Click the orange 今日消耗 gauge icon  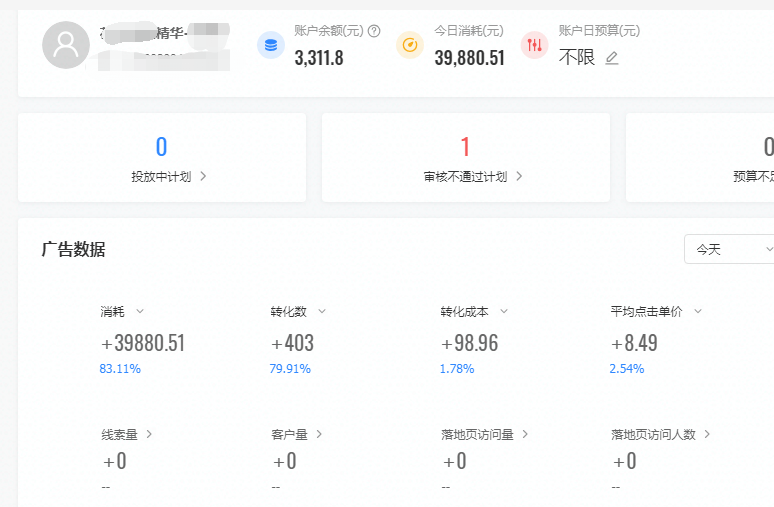410,45
